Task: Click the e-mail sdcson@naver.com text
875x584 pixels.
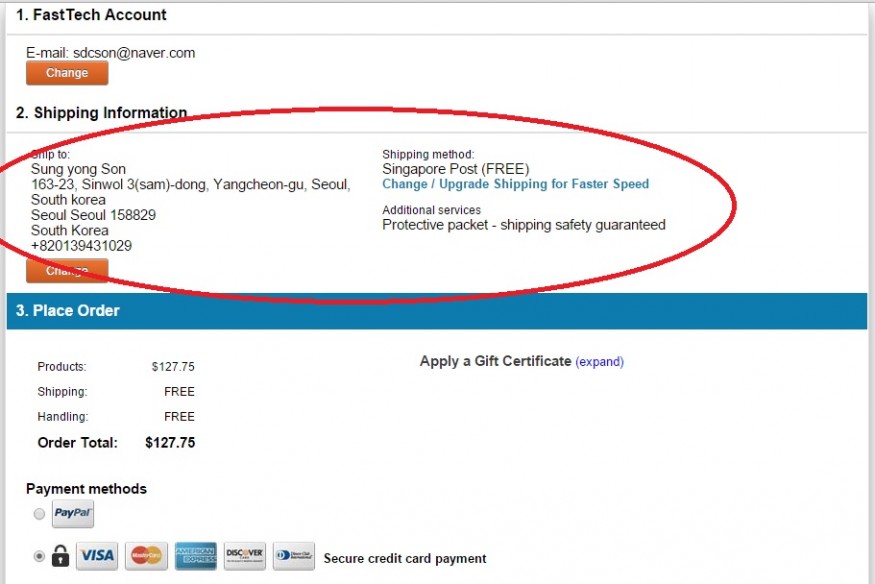Action: (x=134, y=53)
